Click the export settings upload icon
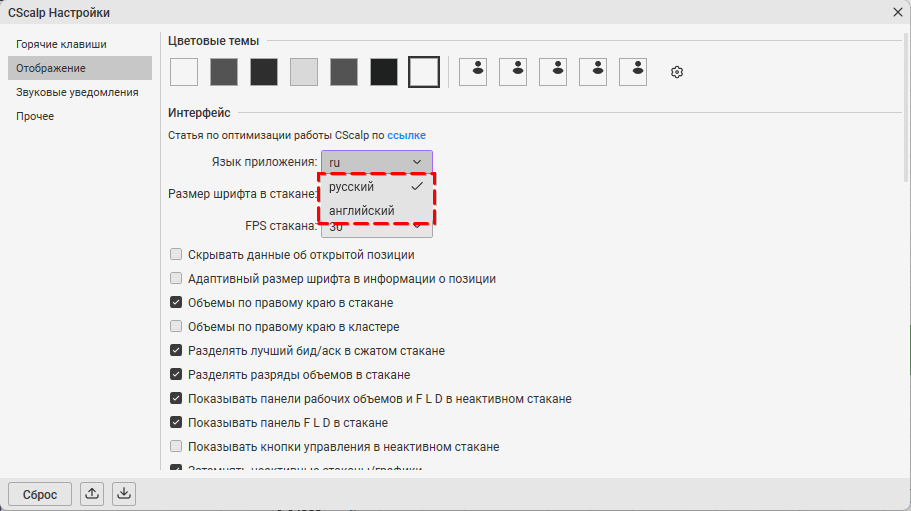The width and height of the screenshot is (911, 511). (x=92, y=493)
